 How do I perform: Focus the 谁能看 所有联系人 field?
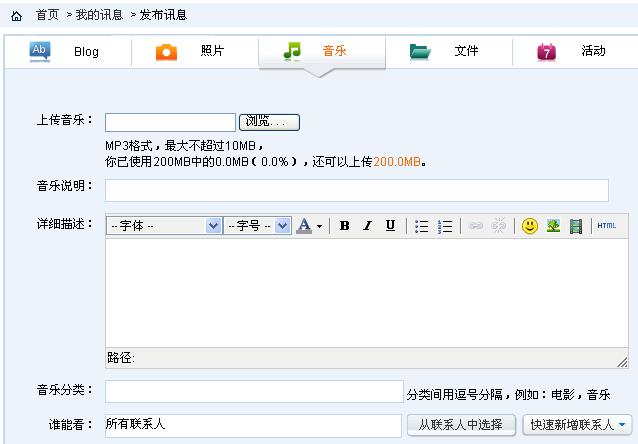click(x=253, y=426)
